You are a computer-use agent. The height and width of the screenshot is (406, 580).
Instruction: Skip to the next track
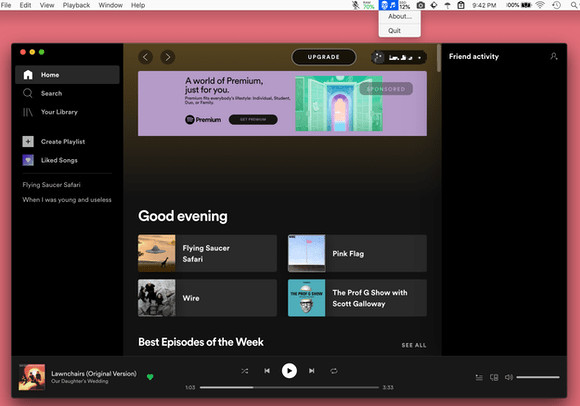point(311,371)
